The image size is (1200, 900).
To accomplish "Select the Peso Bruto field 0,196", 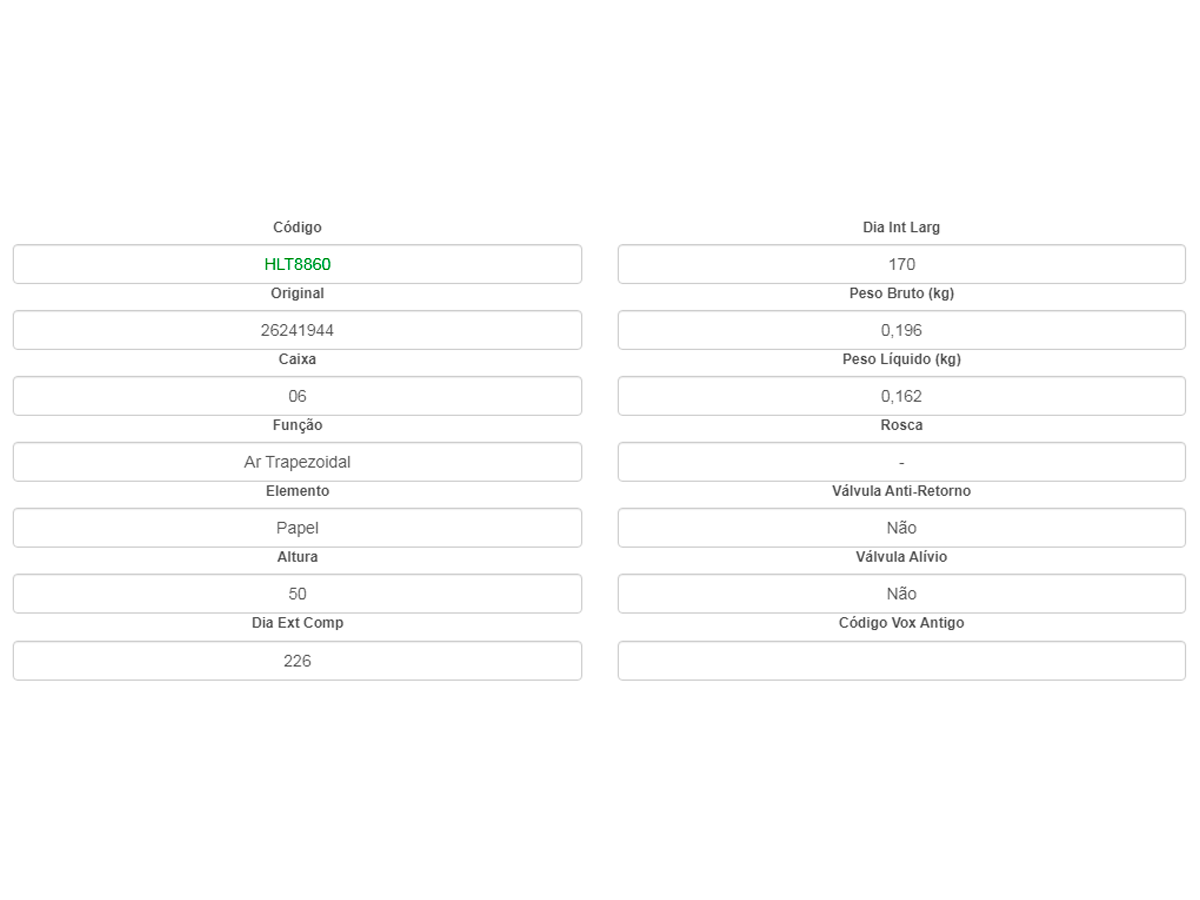I will (901, 330).
